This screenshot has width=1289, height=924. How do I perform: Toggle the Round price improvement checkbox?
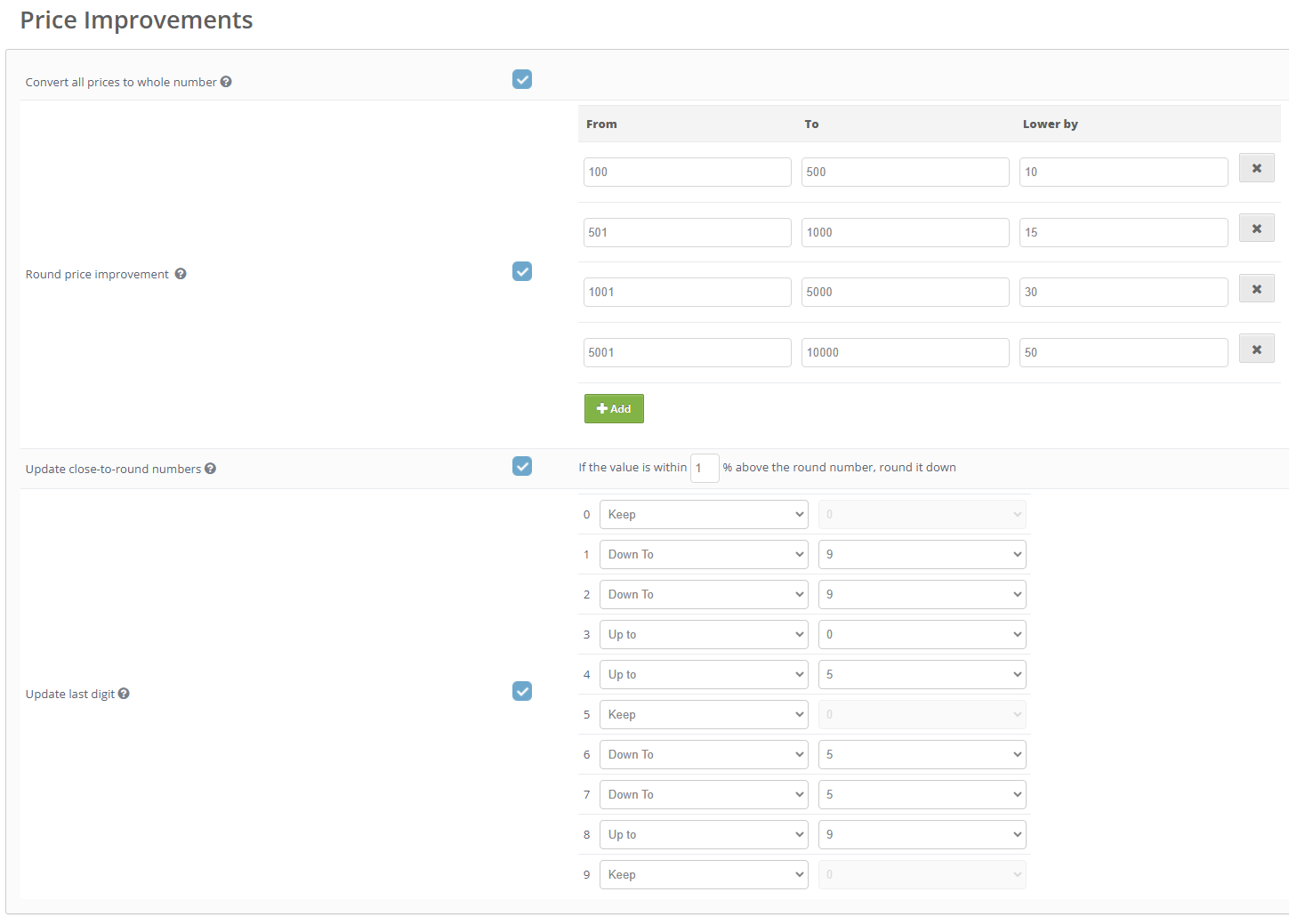click(522, 271)
